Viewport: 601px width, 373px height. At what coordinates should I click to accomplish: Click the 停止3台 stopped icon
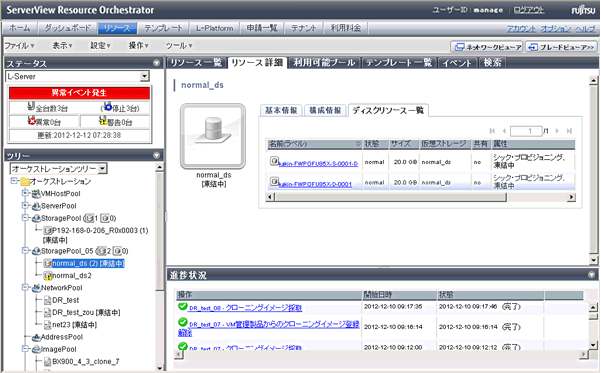click(x=108, y=107)
